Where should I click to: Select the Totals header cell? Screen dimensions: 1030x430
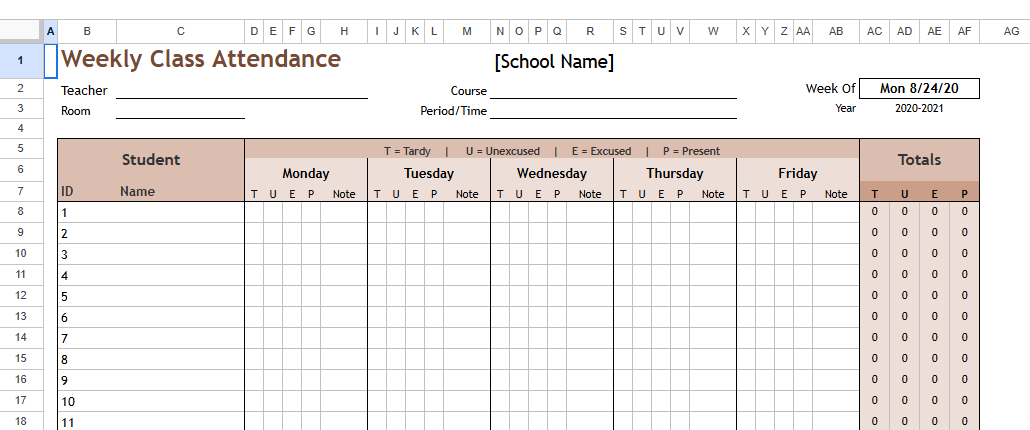pyautogui.click(x=919, y=160)
